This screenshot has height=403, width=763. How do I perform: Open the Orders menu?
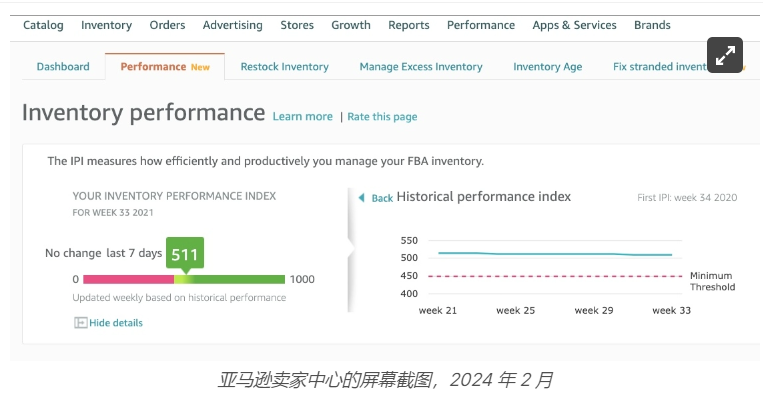point(167,25)
